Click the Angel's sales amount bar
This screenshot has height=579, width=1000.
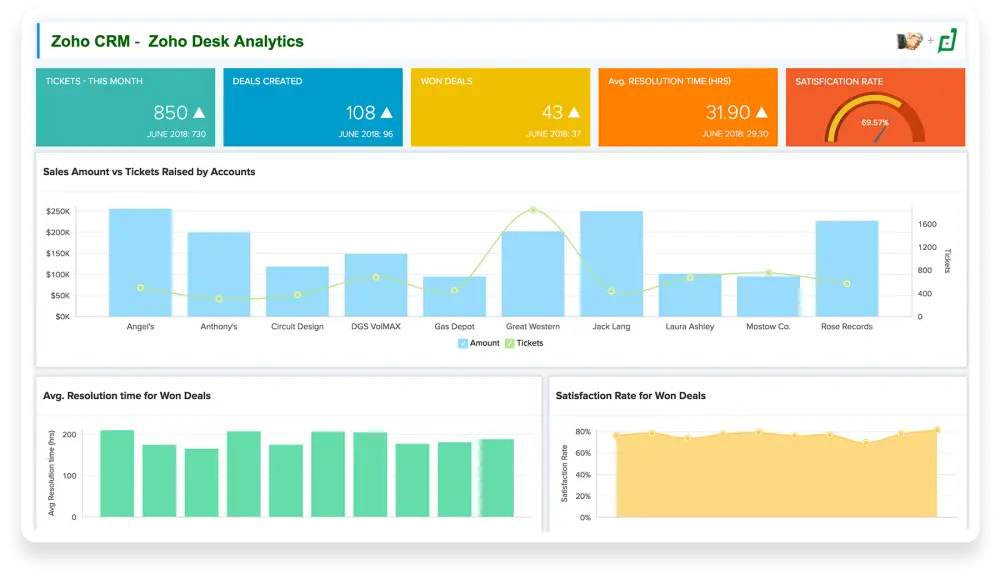(140, 262)
